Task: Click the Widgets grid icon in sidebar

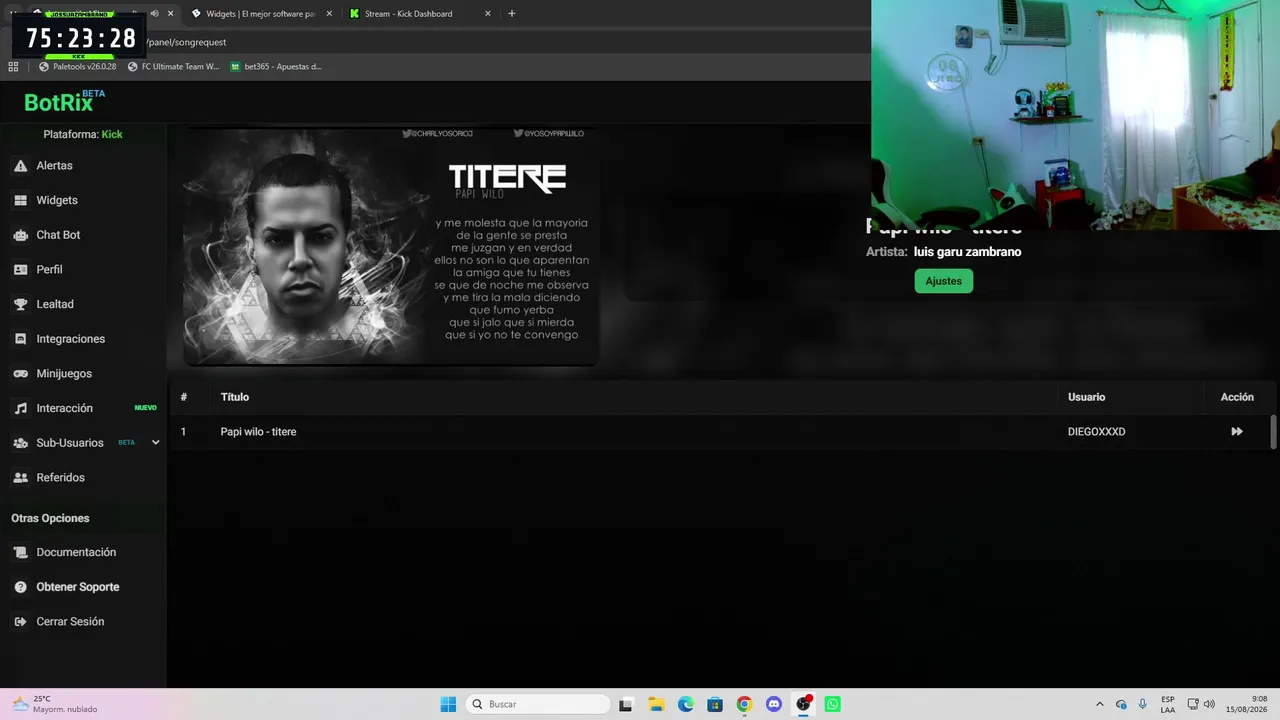Action: pos(20,200)
